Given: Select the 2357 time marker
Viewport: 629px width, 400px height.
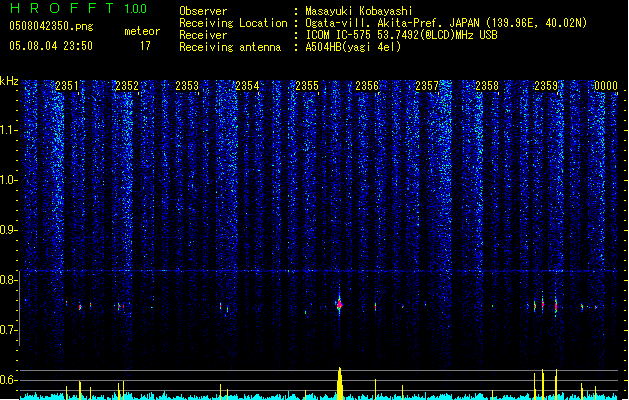Looking at the screenshot, I should 427,86.
